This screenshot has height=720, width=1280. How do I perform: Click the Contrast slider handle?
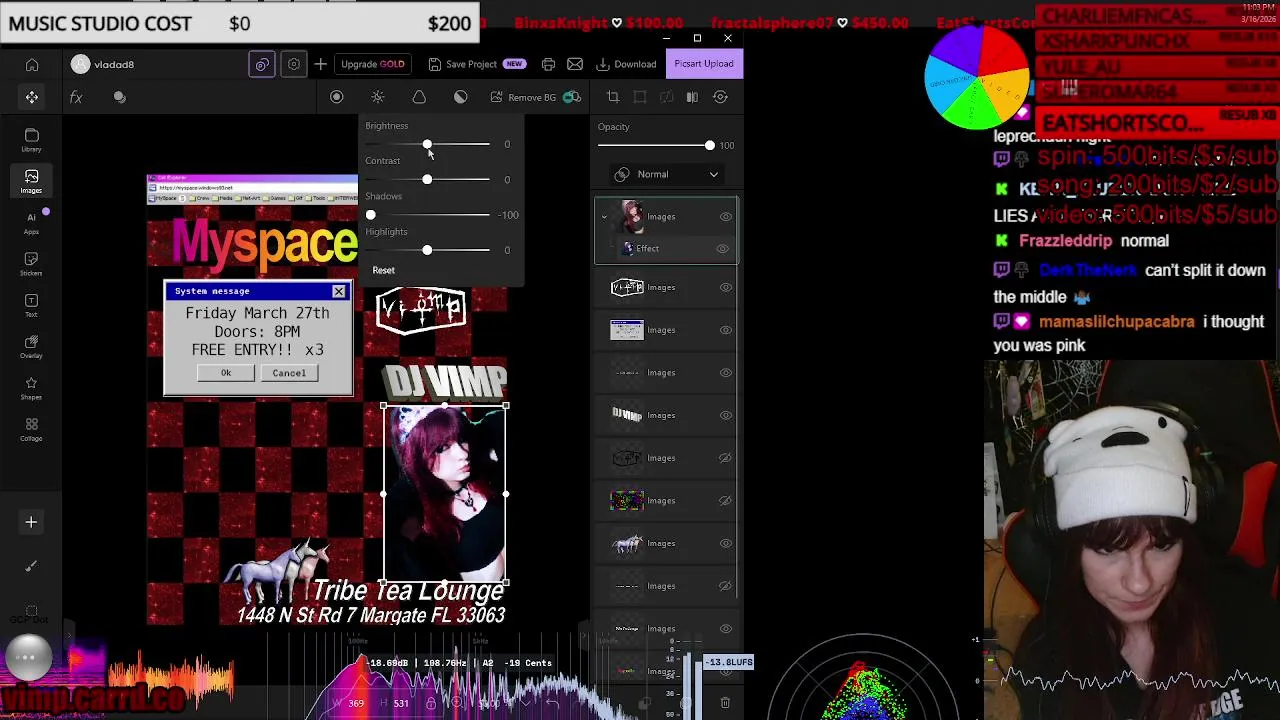pyautogui.click(x=427, y=179)
